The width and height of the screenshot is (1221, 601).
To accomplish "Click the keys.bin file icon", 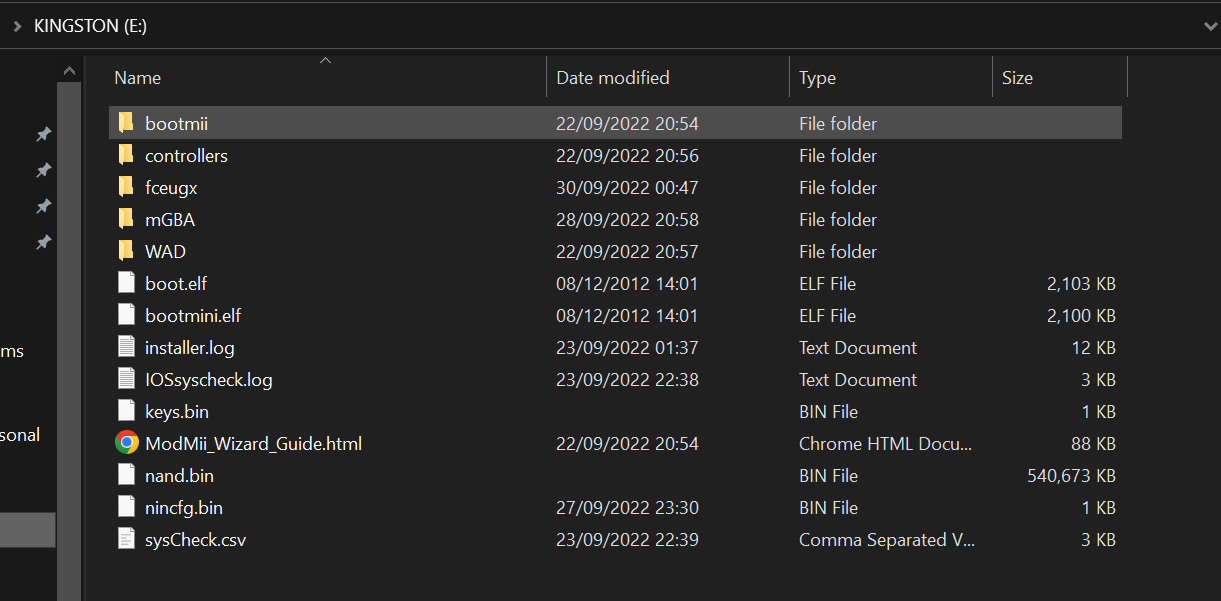I will coord(126,411).
